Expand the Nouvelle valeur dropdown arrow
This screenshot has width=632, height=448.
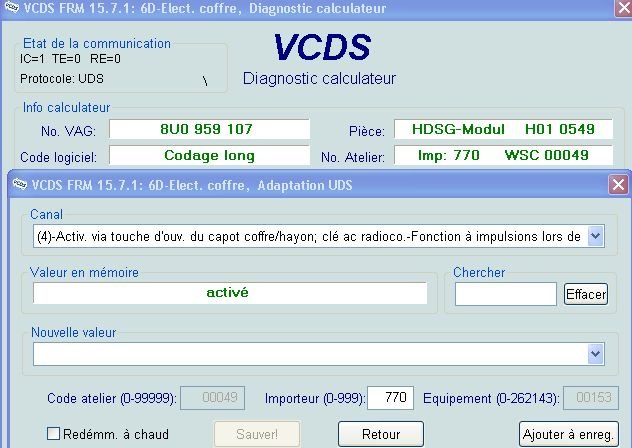click(595, 354)
